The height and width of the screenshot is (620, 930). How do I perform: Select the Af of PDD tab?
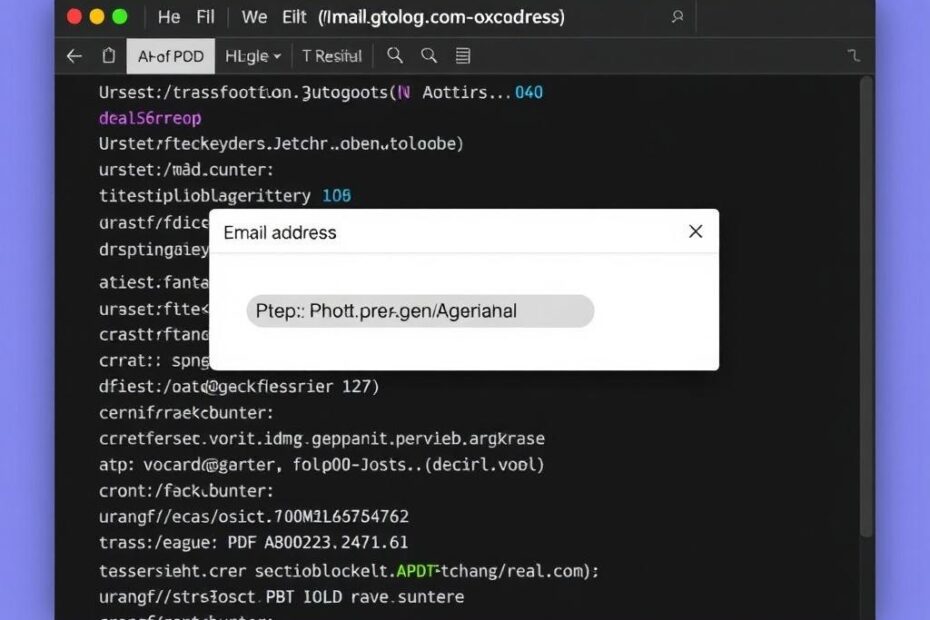tap(170, 56)
